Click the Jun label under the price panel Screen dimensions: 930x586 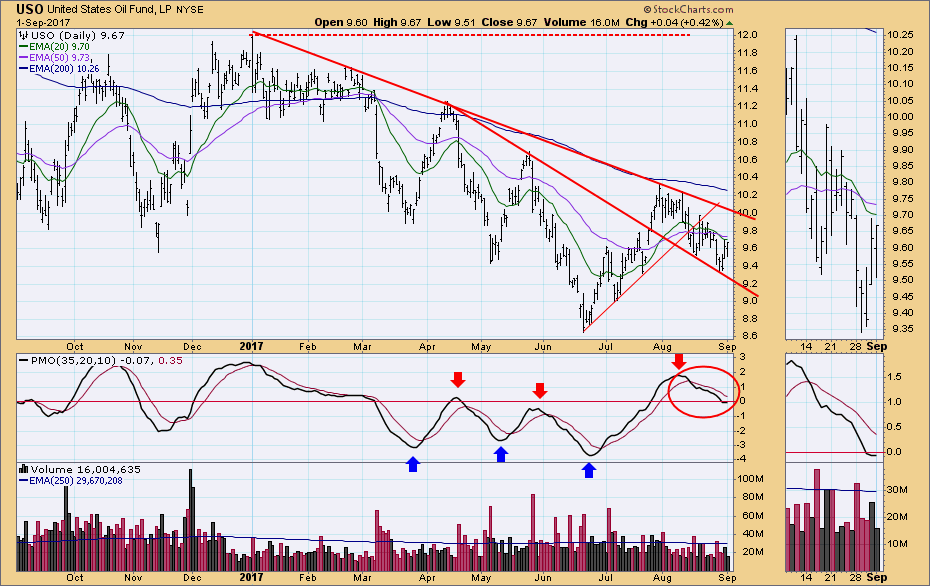(x=543, y=346)
